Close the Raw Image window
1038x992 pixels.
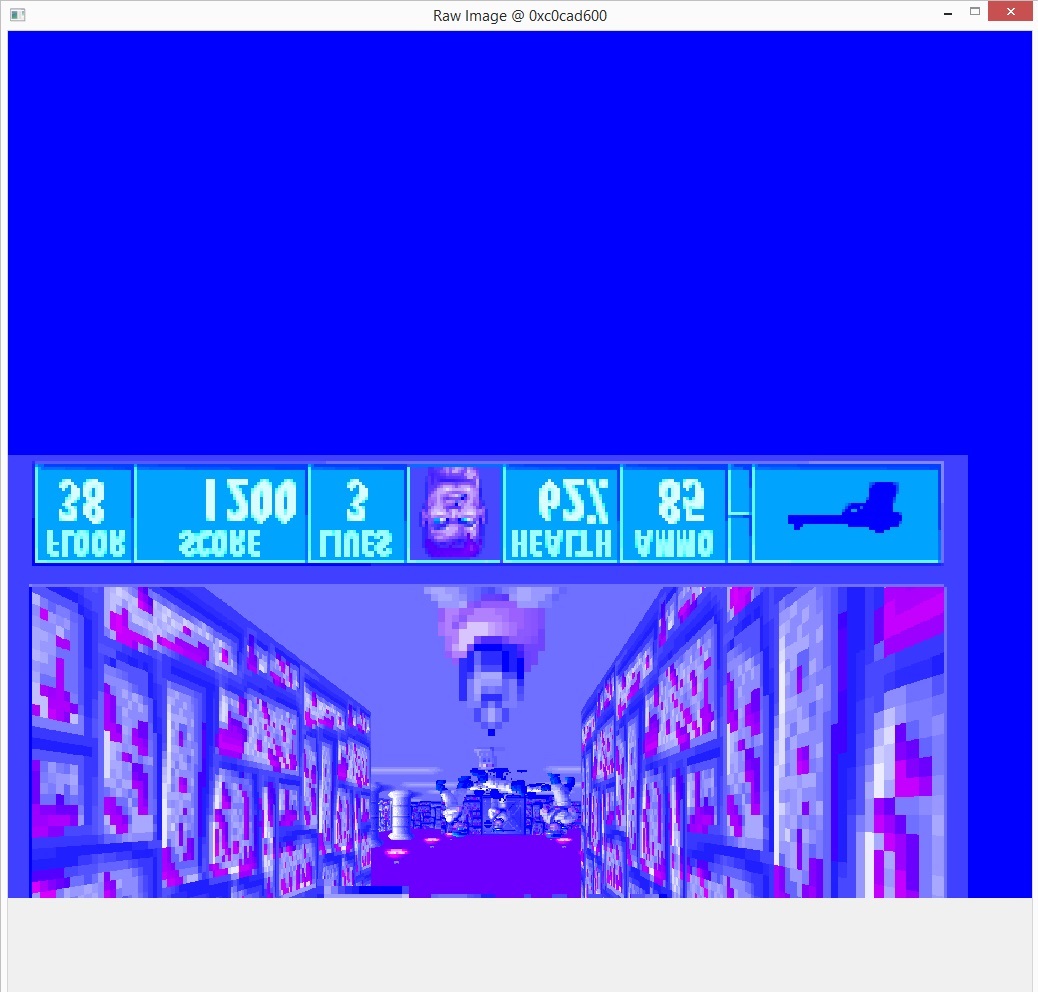tap(1010, 11)
